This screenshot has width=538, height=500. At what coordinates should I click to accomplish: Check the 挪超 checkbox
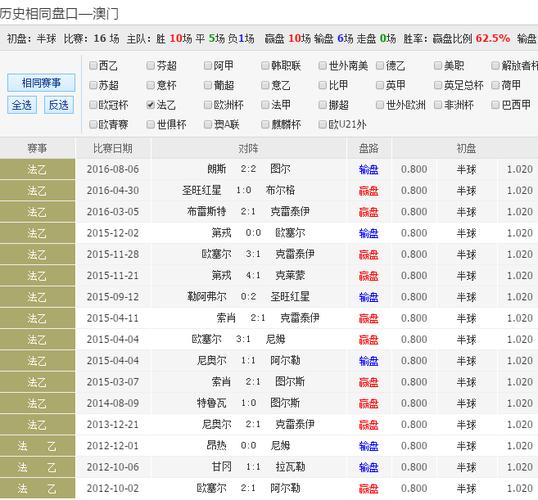pyautogui.click(x=323, y=105)
